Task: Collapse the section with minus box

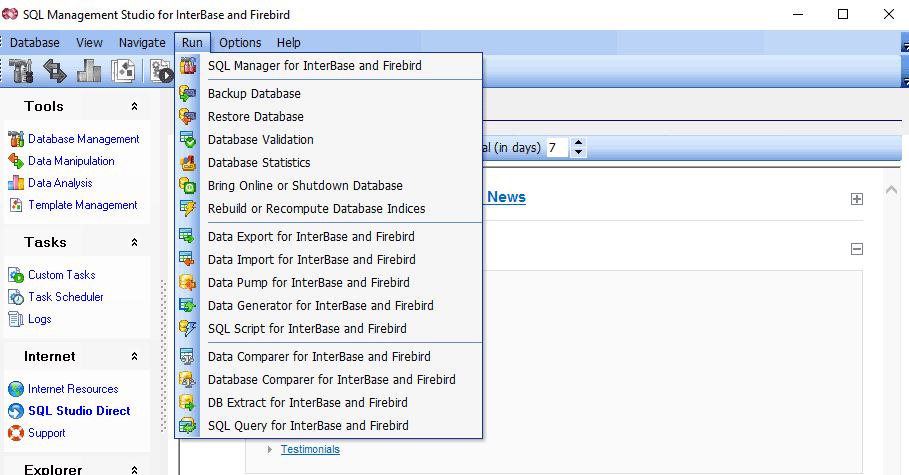Action: click(x=857, y=249)
